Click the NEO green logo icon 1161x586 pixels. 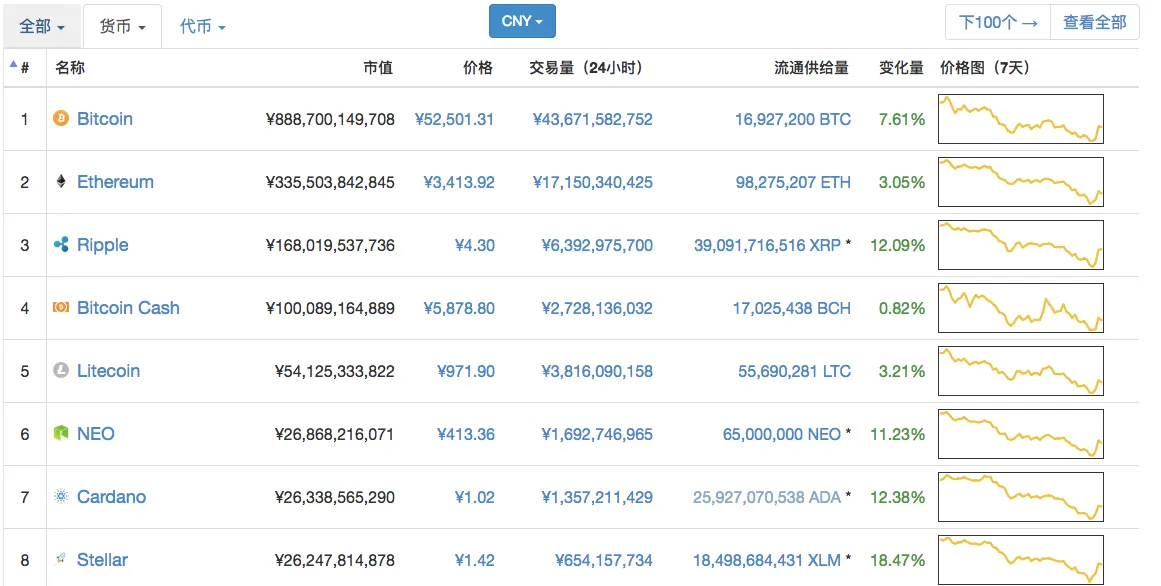click(x=61, y=433)
